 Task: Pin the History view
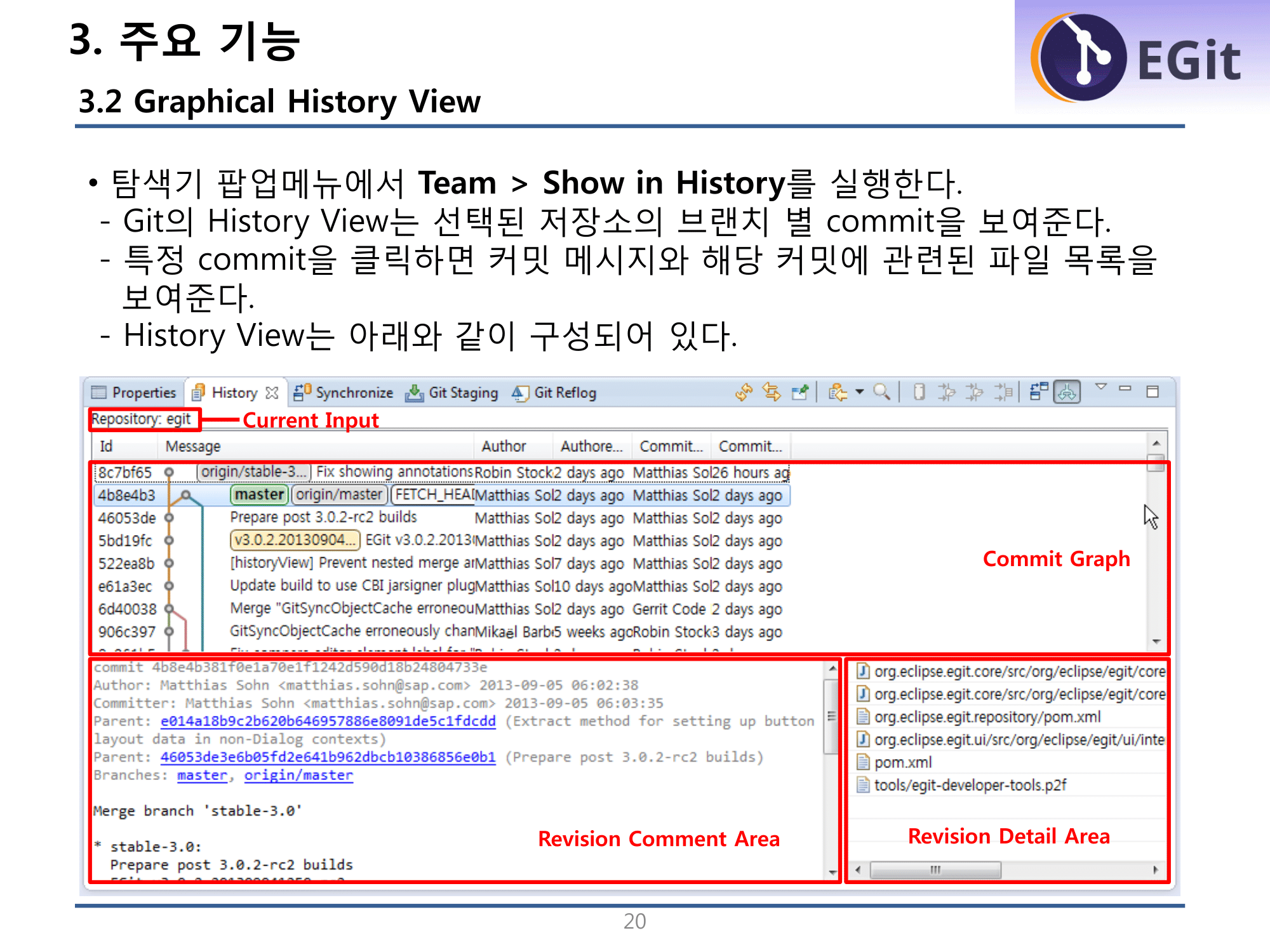800,392
